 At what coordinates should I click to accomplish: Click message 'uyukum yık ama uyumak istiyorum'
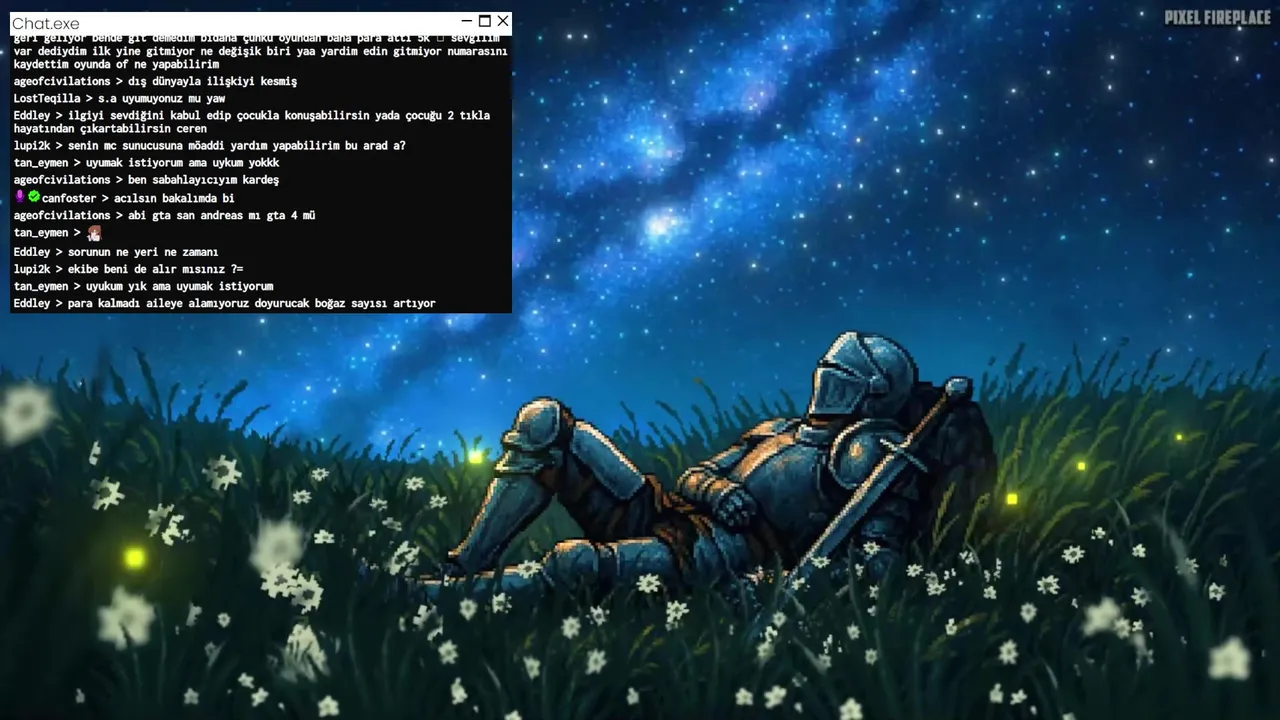click(180, 286)
